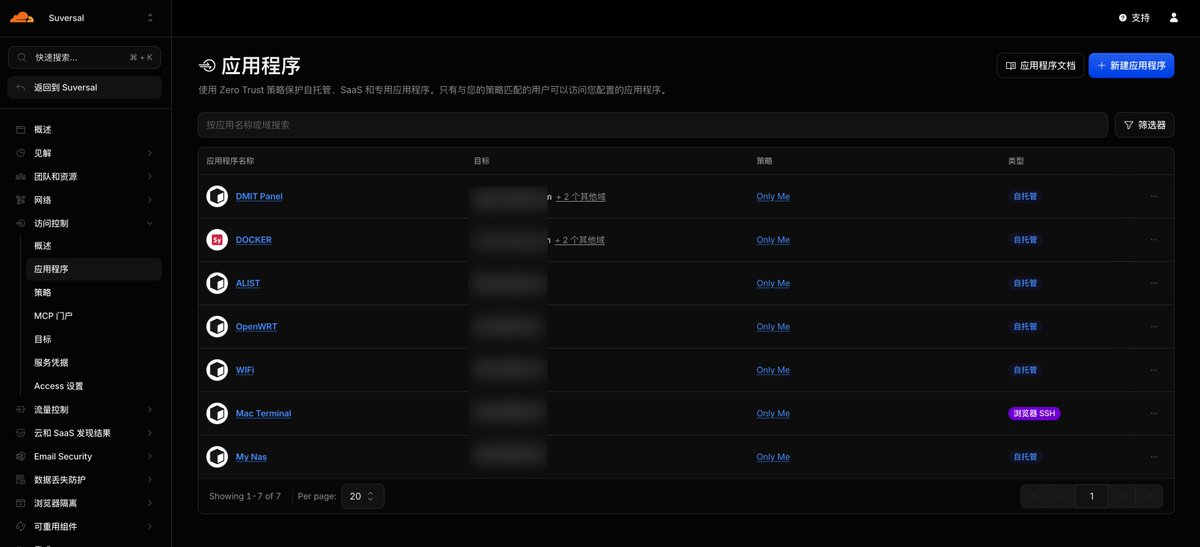Viewport: 1200px width, 547px height.
Task: Select 应用程序 in the sidebar
Action: [x=94, y=269]
